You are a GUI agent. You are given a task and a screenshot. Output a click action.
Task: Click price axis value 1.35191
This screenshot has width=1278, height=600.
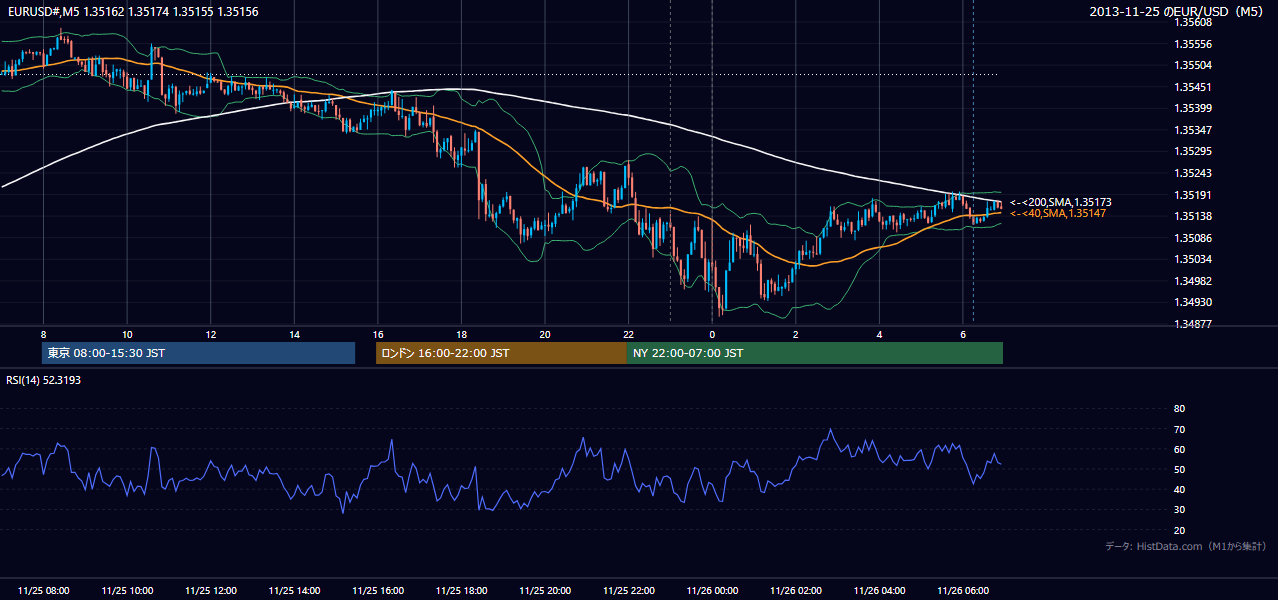click(x=1192, y=195)
